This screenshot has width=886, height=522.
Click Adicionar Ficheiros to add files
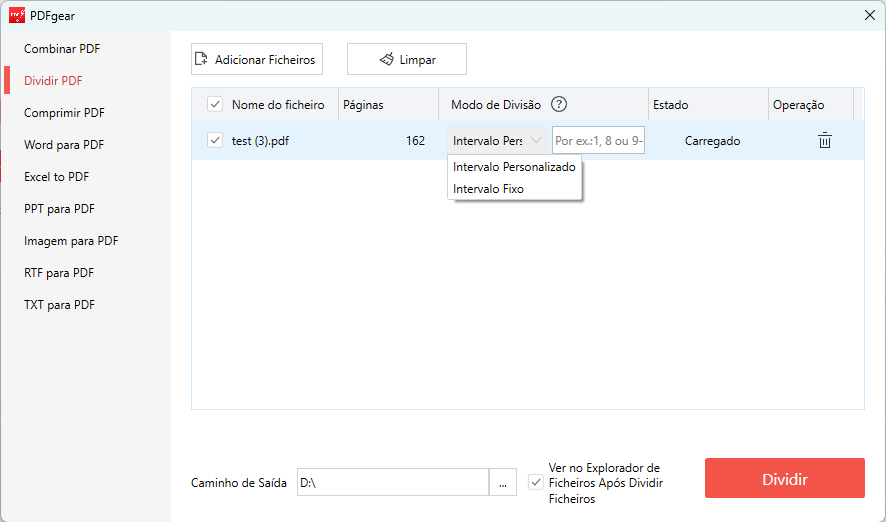point(255,59)
